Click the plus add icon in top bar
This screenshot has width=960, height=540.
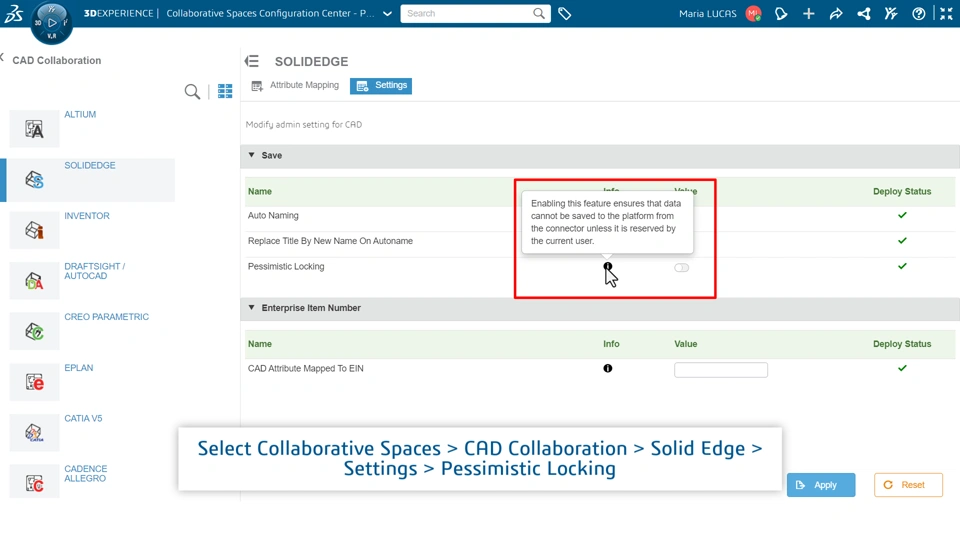coord(809,14)
